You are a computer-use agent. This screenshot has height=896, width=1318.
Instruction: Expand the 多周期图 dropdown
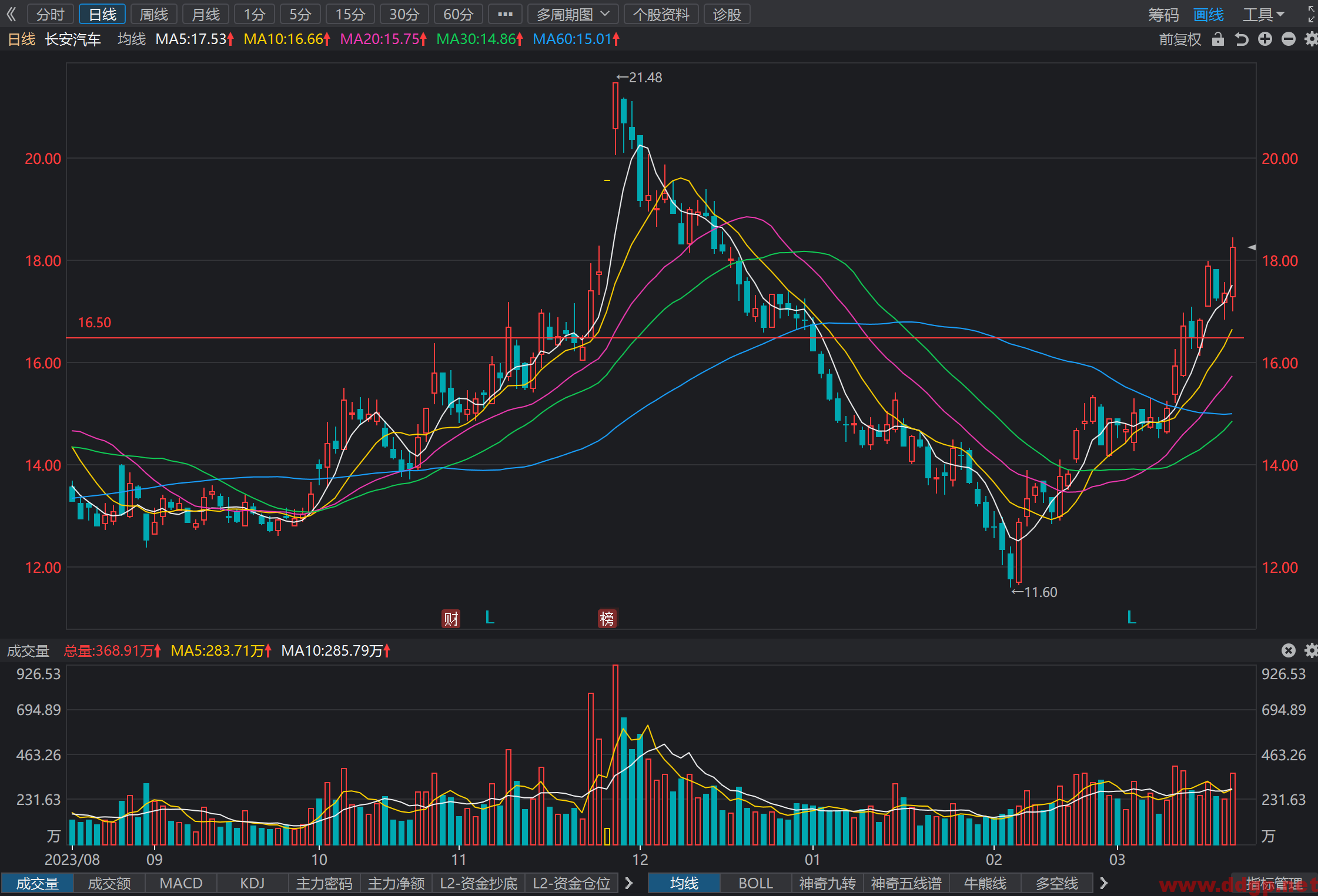[573, 14]
